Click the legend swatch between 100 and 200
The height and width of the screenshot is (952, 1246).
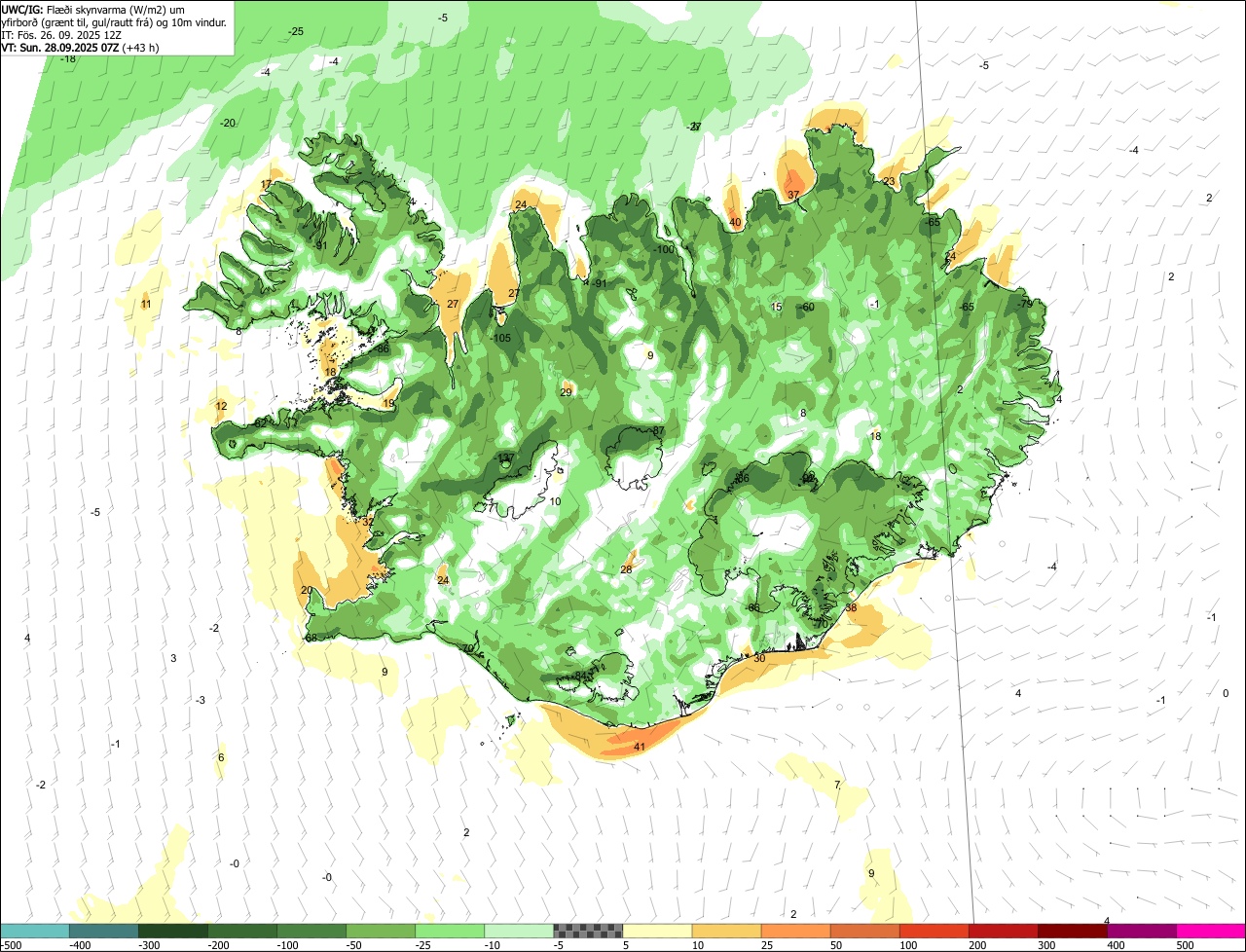point(934,931)
